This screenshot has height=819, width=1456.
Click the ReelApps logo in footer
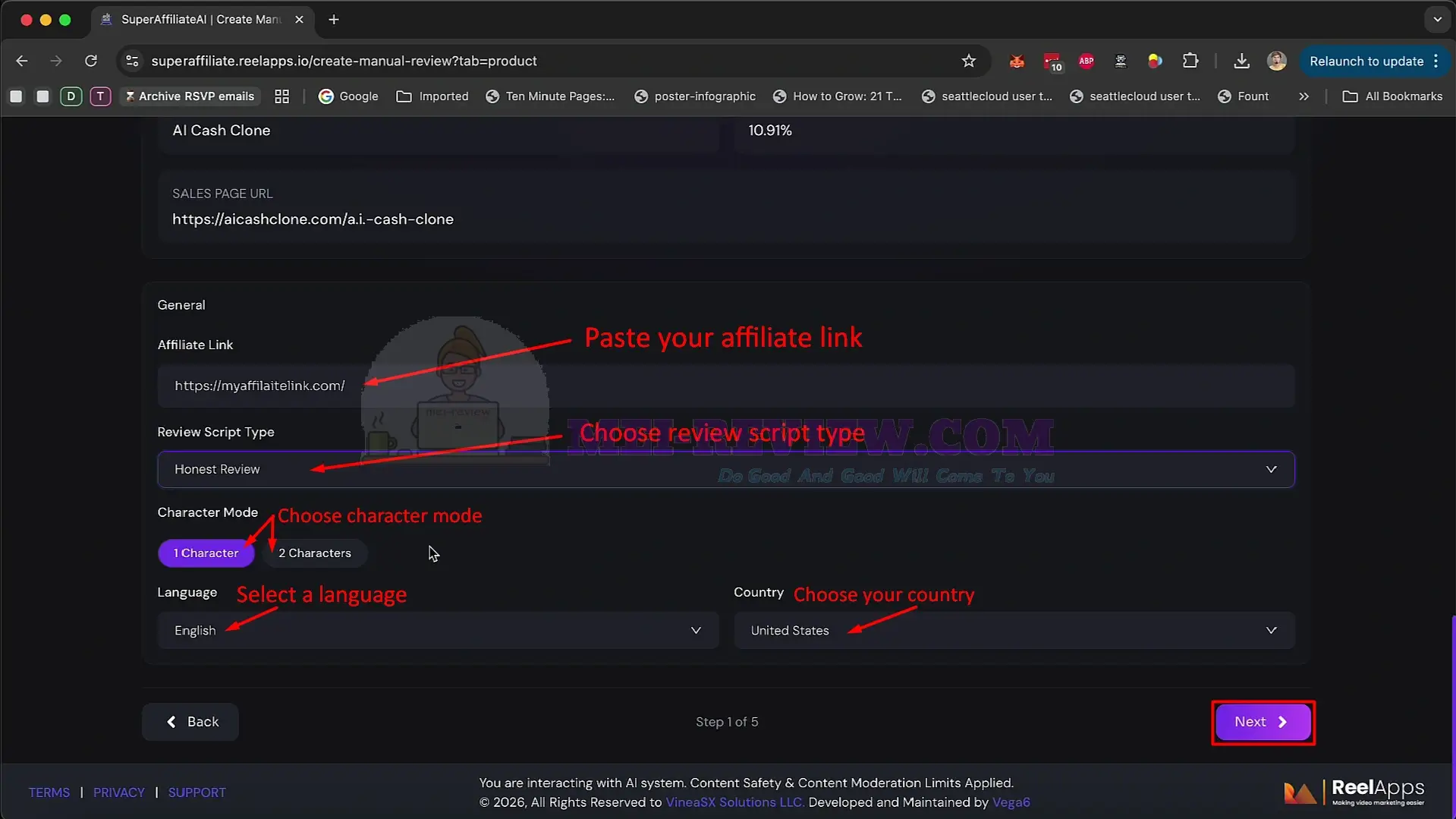pos(1354,792)
